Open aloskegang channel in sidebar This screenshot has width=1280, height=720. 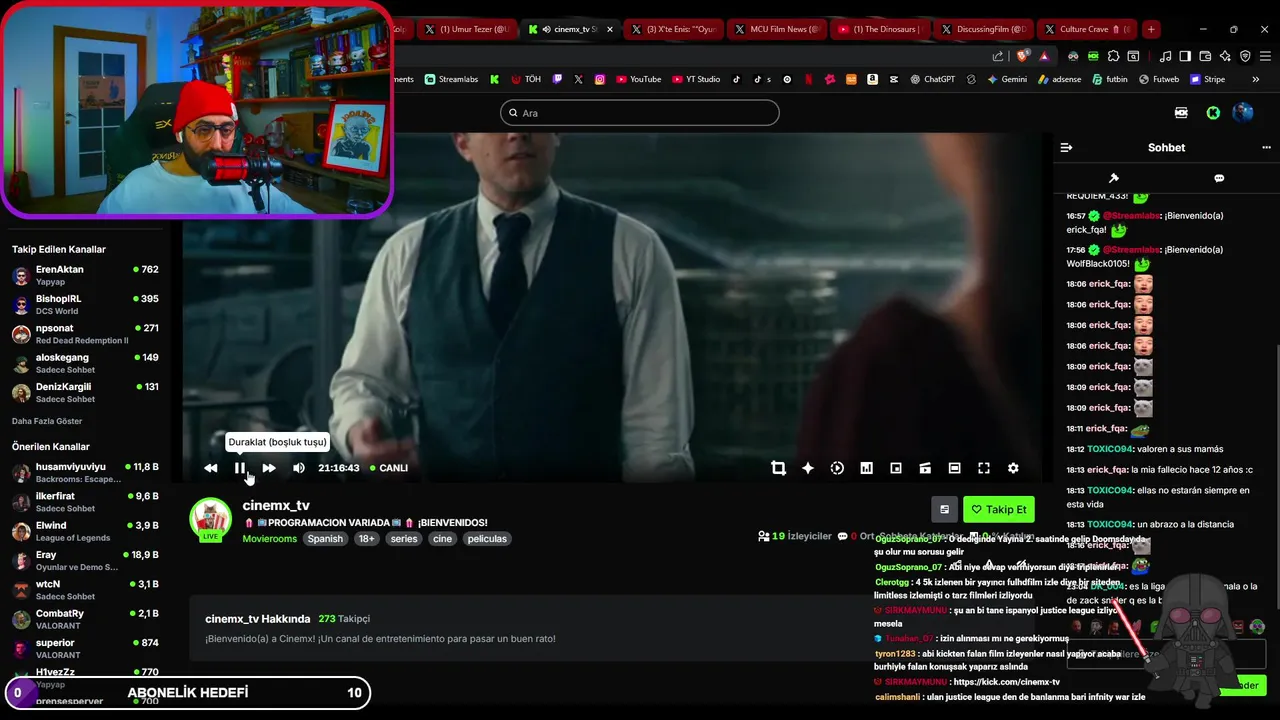pos(85,363)
